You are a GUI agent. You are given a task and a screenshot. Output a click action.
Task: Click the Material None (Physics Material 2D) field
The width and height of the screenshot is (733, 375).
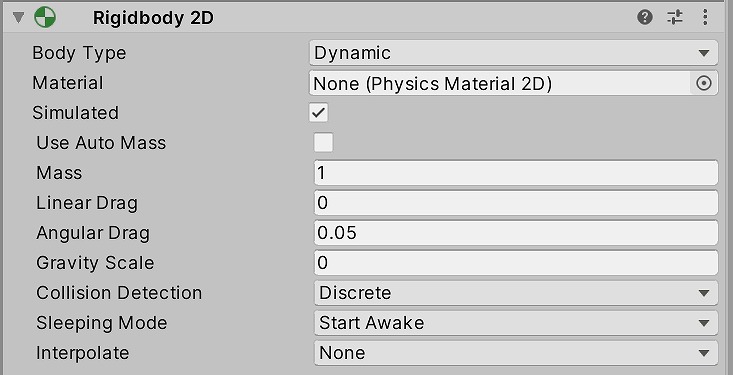(x=500, y=83)
